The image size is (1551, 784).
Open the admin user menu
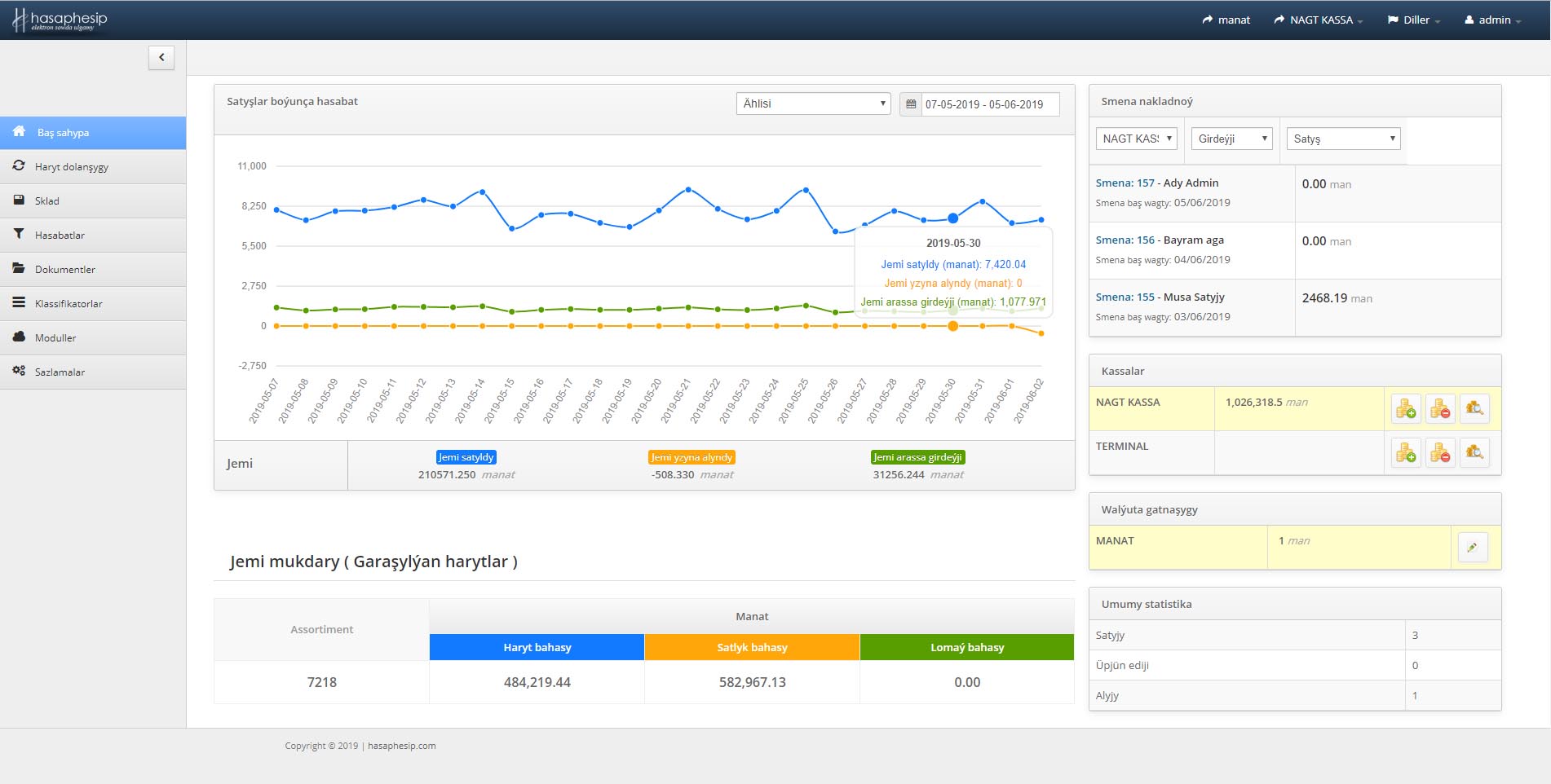pyautogui.click(x=1493, y=20)
